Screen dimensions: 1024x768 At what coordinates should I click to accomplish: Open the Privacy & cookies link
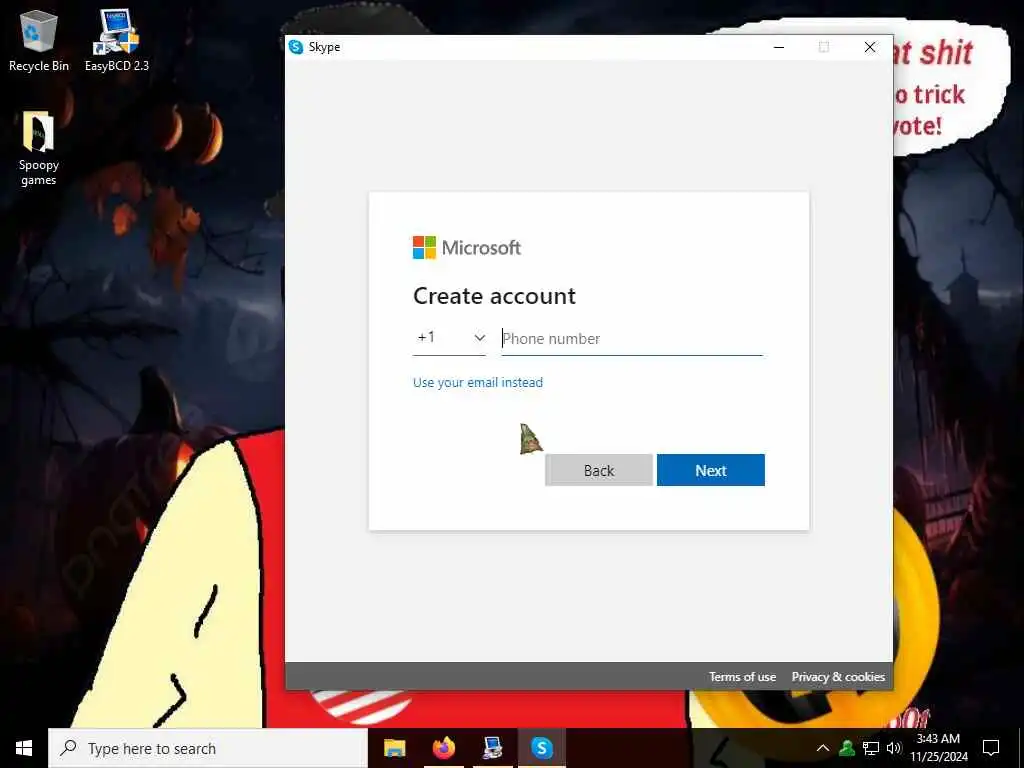tap(838, 677)
